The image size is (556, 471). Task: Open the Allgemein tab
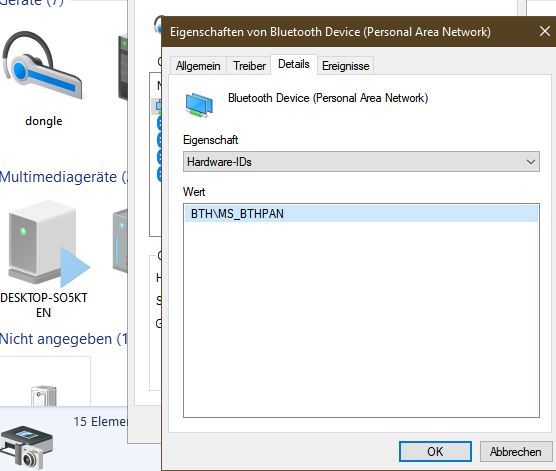tap(198, 66)
